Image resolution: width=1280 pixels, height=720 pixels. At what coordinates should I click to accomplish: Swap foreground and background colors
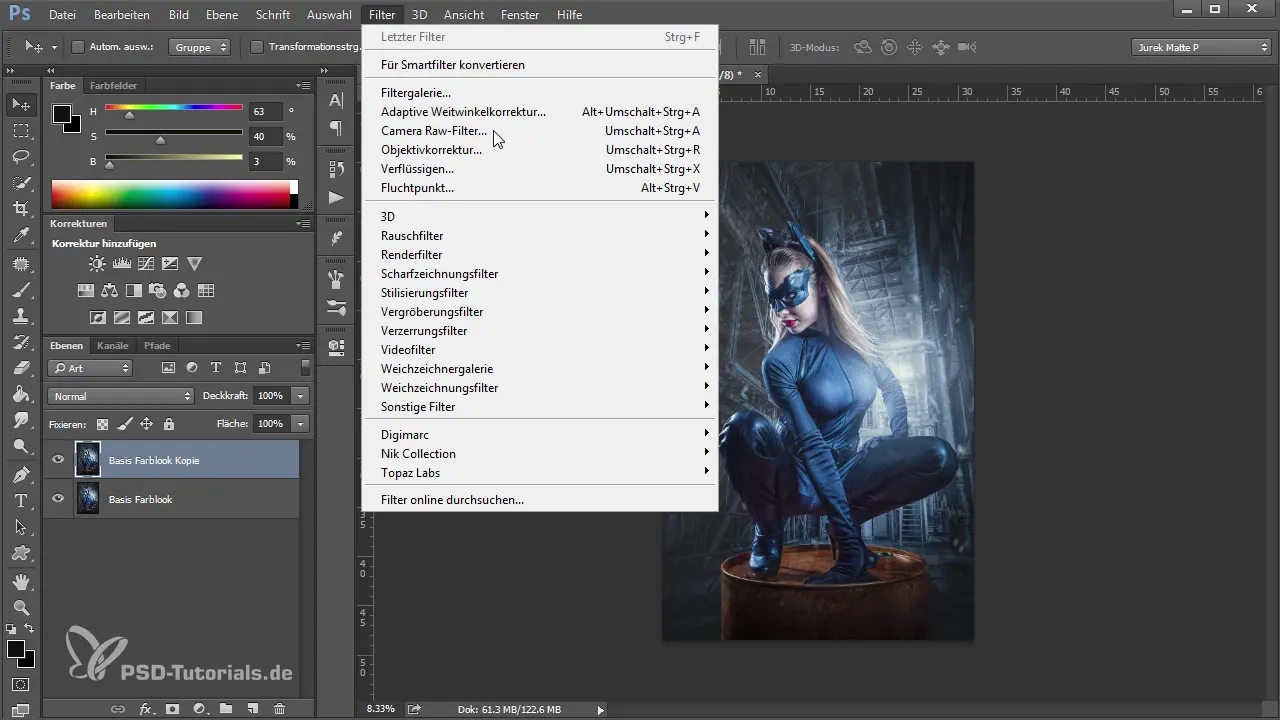click(29, 628)
